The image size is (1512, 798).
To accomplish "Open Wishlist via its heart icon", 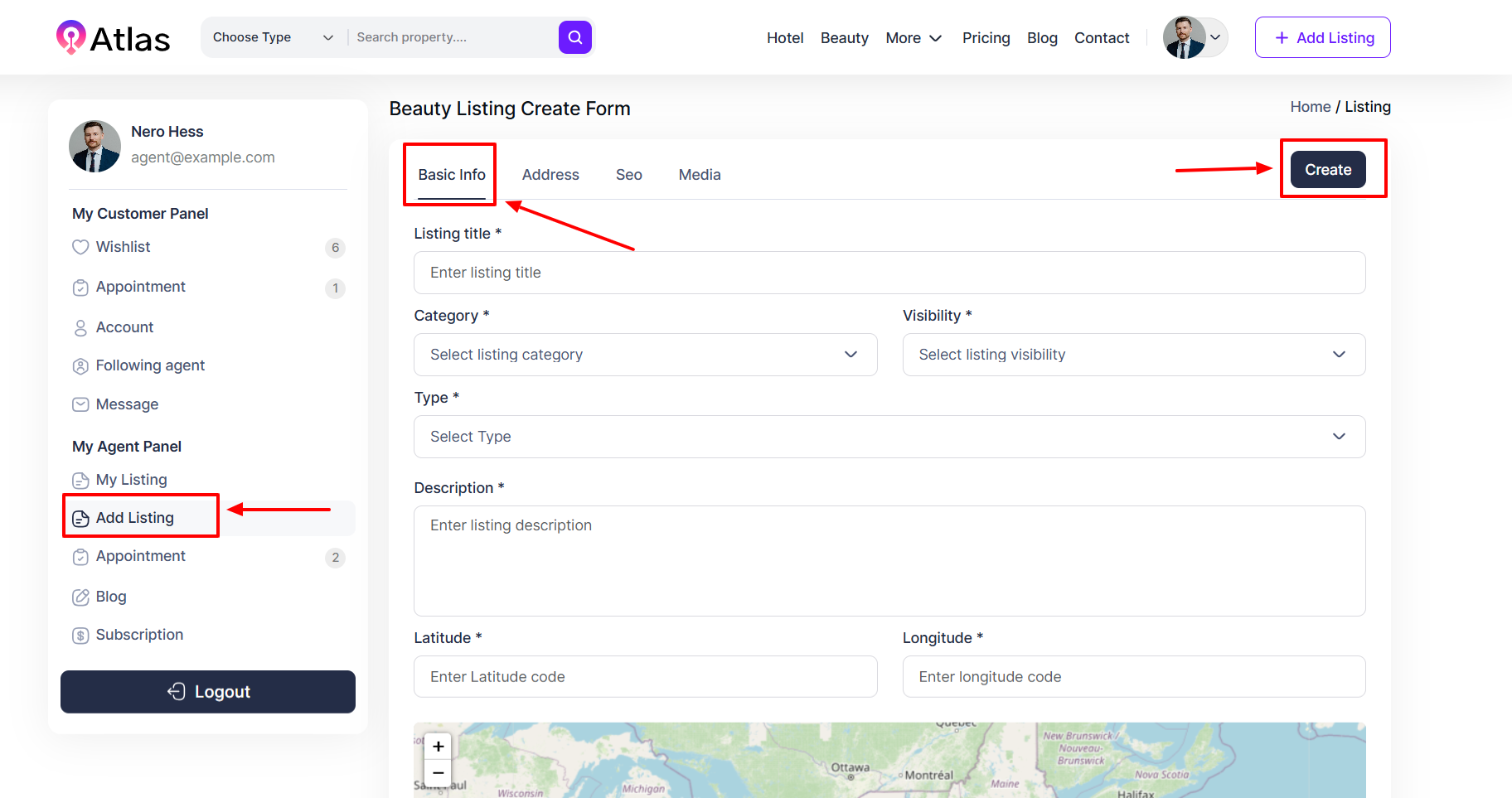I will (80, 247).
